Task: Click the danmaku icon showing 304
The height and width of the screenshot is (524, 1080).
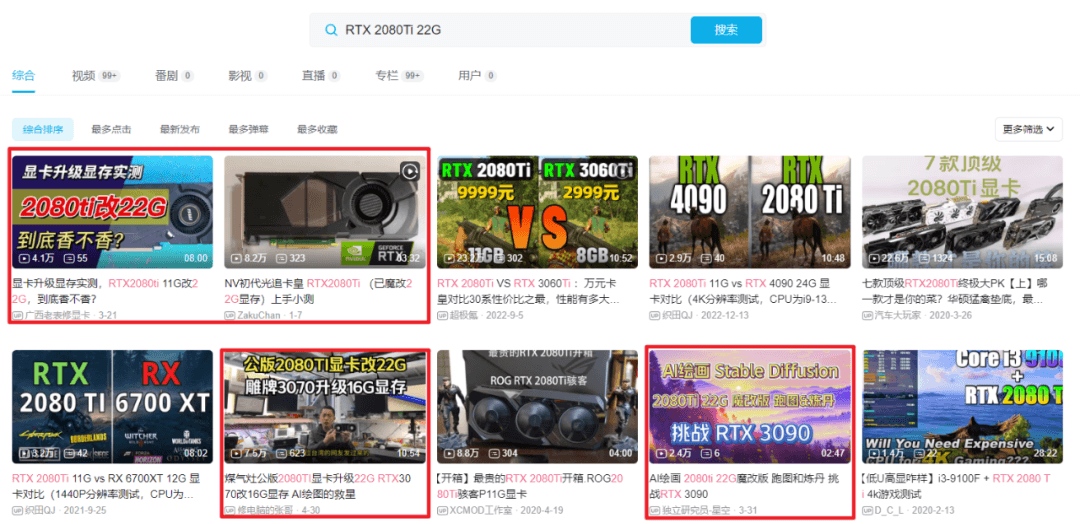Action: pyautogui.click(x=494, y=454)
